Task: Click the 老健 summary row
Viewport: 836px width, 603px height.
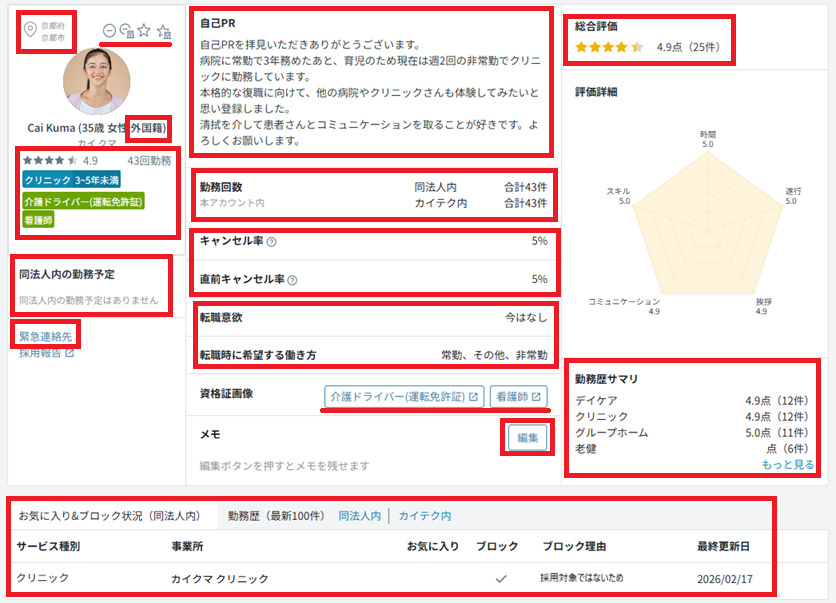Action: 692,448
